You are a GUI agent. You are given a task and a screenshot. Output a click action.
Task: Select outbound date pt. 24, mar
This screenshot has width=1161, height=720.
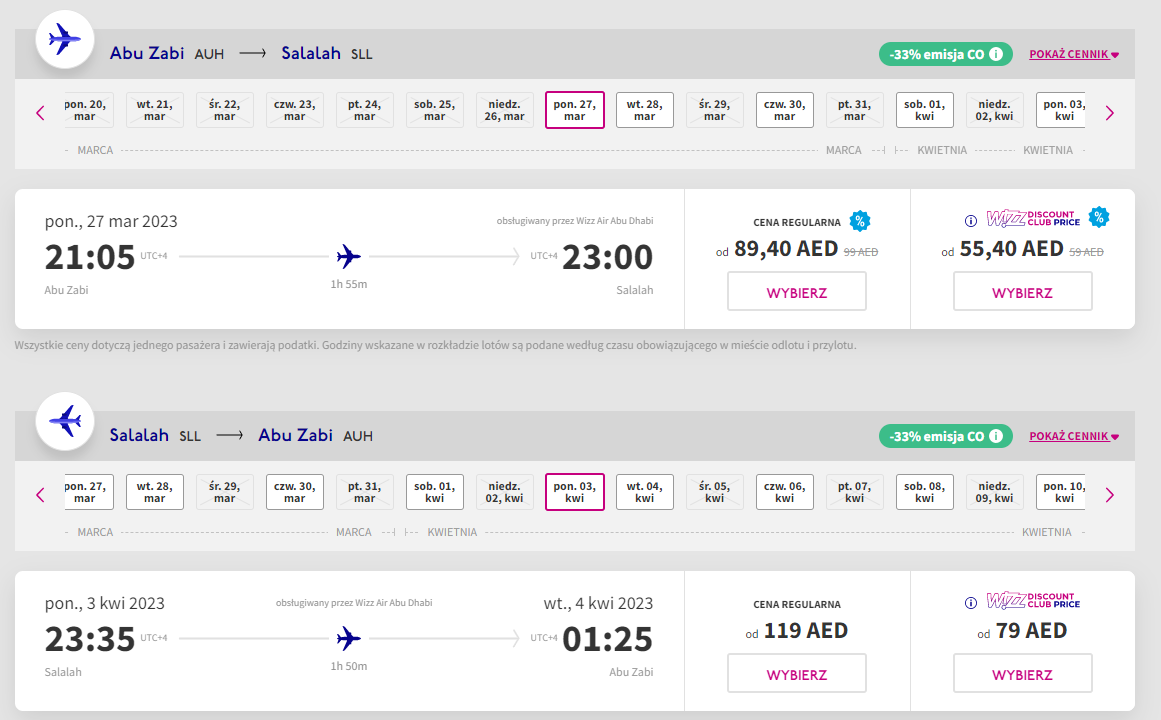pos(364,110)
